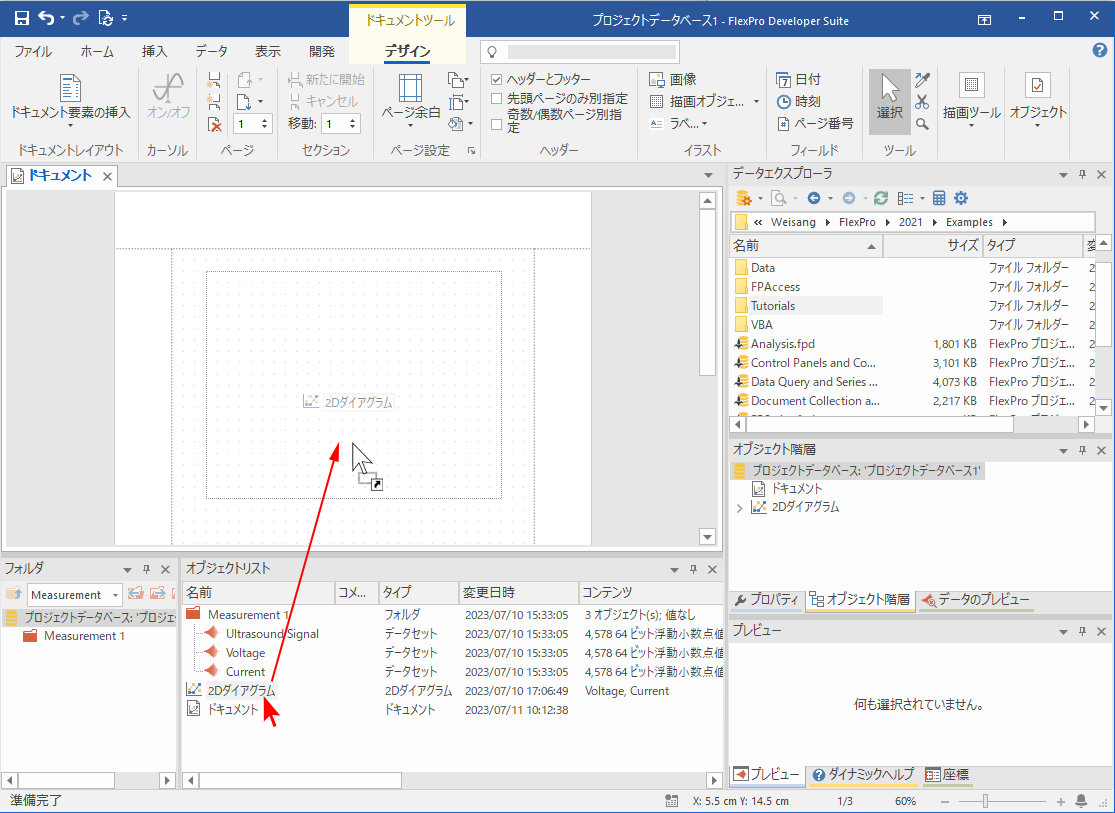Click the Undo arrow icon
1115x813 pixels.
[46, 18]
